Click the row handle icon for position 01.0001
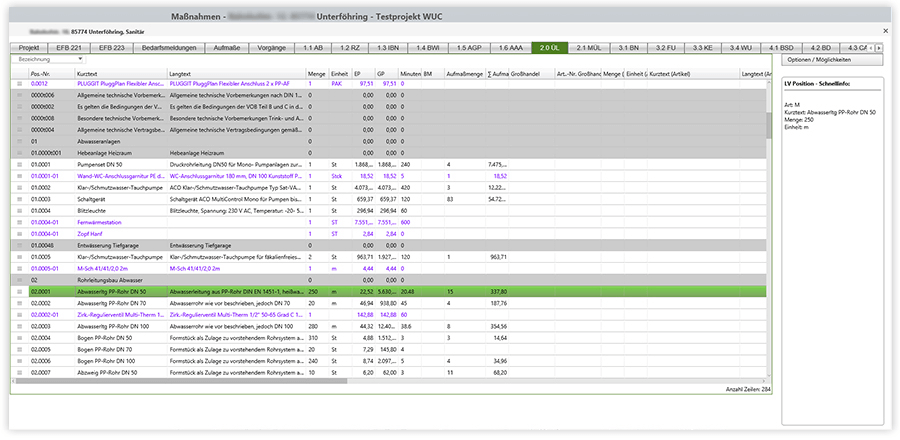Viewport: 900px width, 440px height. [19, 164]
